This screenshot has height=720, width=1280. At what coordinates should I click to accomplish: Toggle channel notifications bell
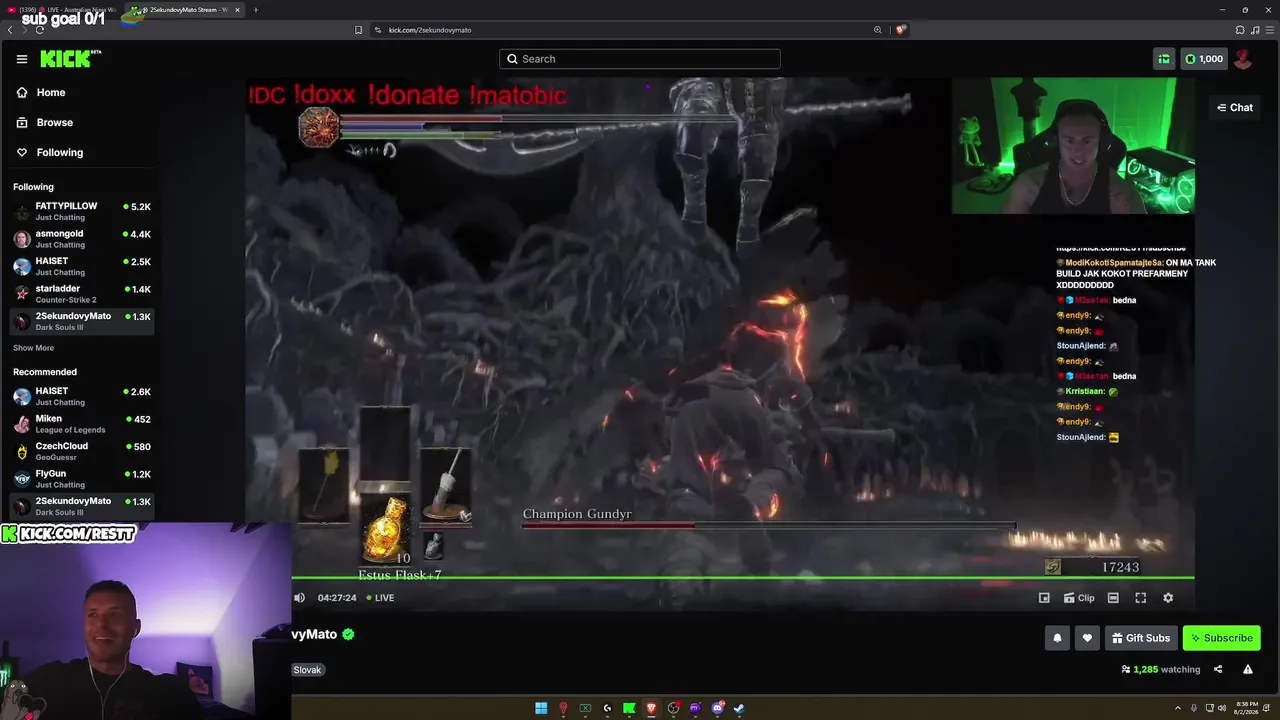coord(1057,638)
